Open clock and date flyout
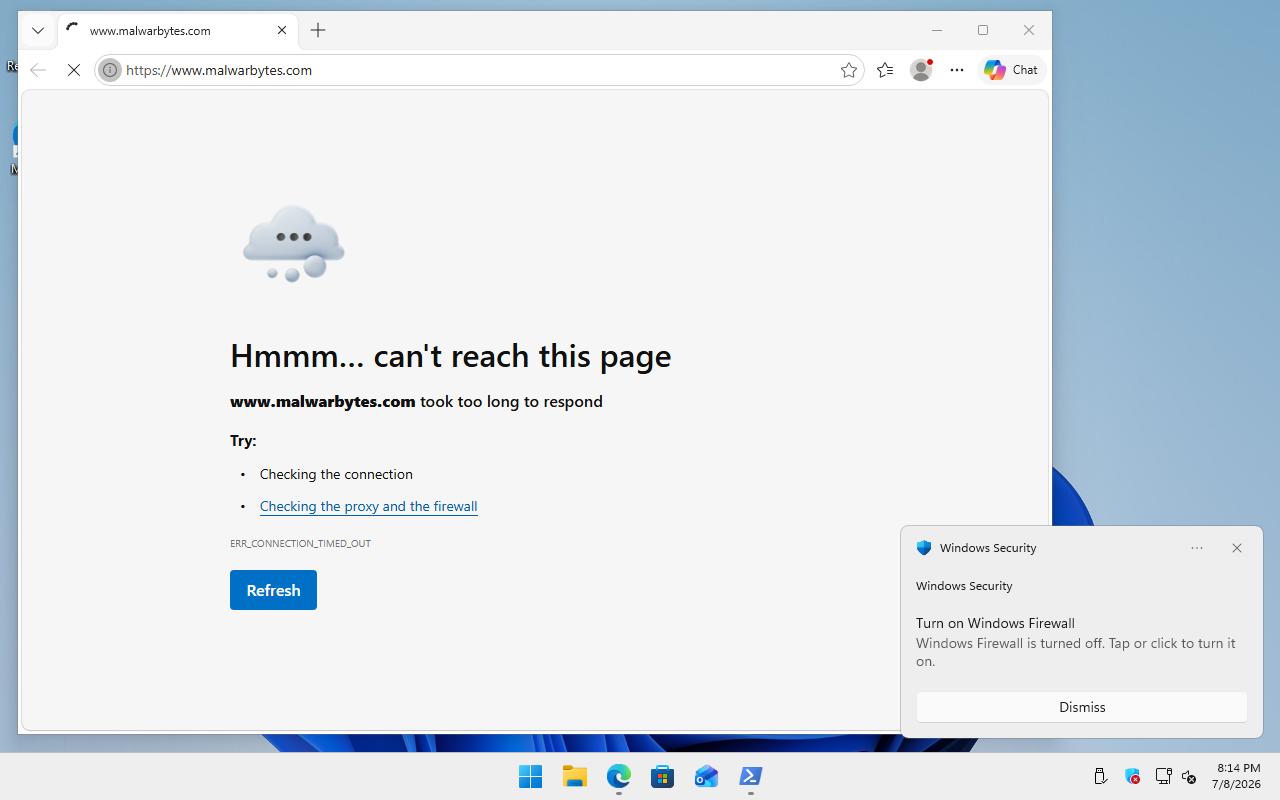 click(1238, 776)
